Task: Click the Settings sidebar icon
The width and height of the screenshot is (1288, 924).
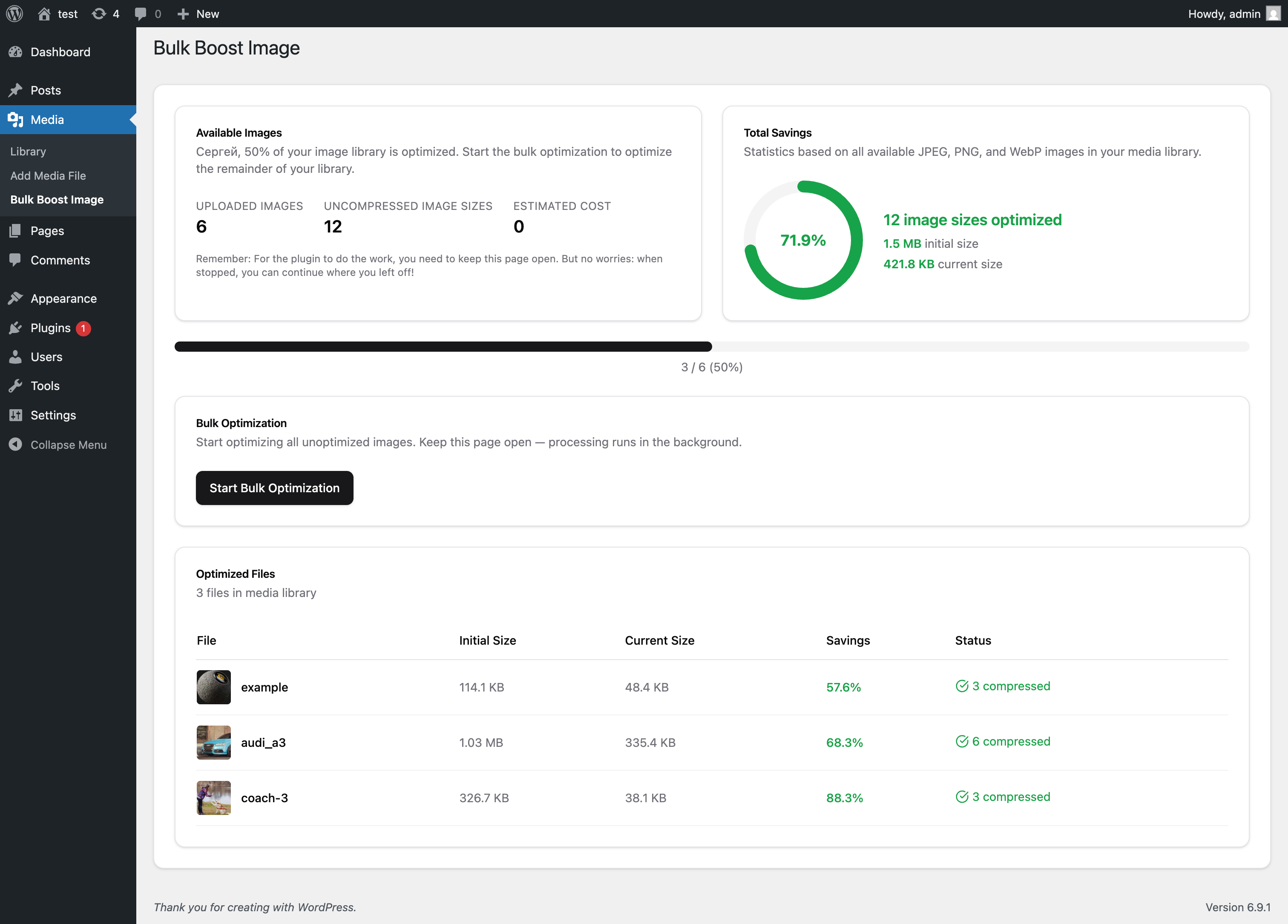Action: tap(15, 415)
